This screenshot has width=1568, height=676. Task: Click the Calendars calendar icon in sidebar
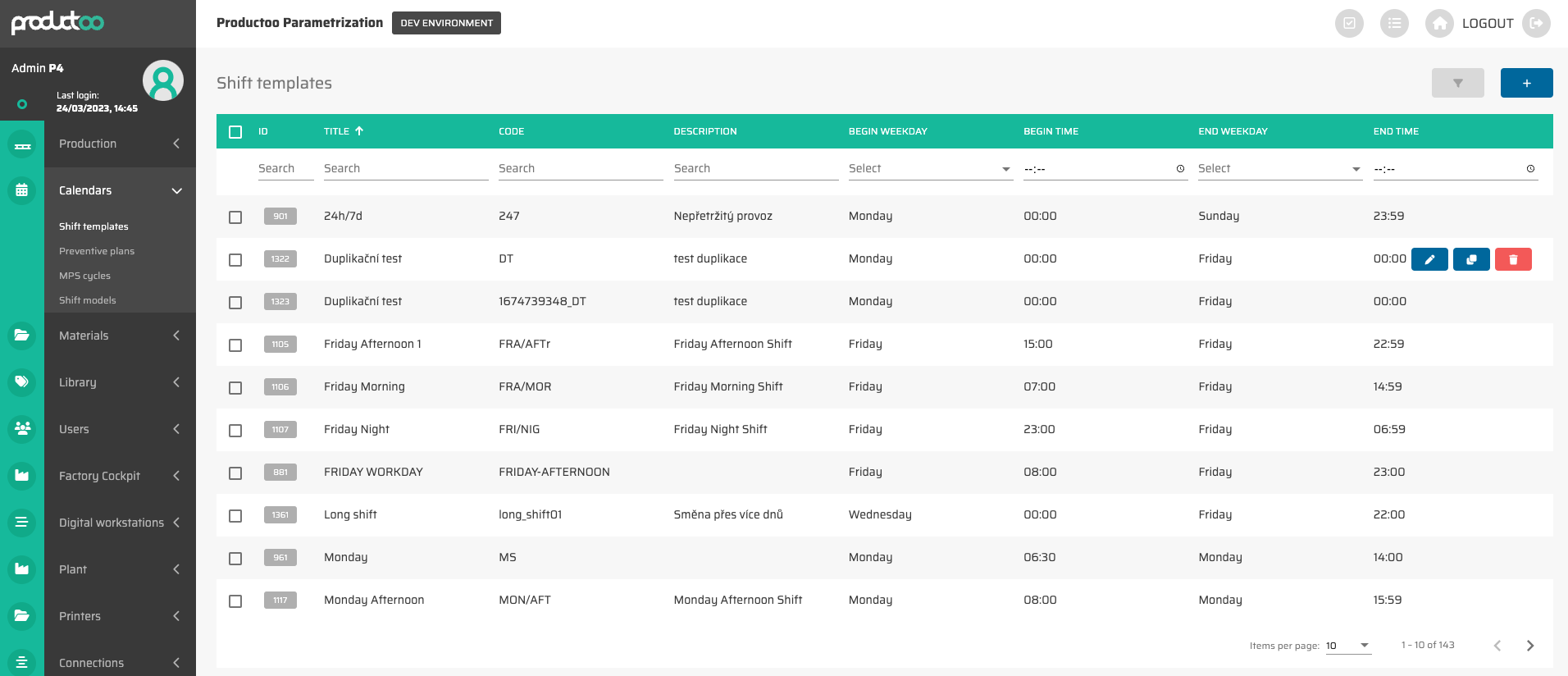22,190
